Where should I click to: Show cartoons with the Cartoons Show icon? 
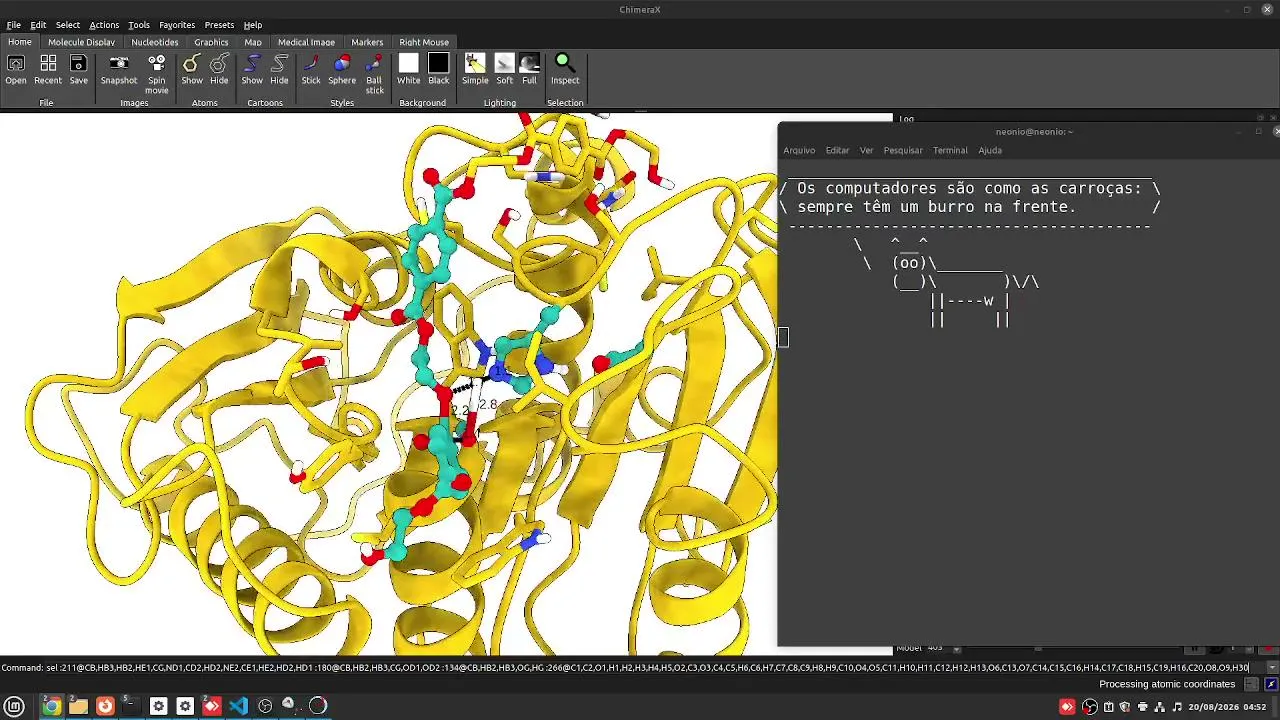252,63
